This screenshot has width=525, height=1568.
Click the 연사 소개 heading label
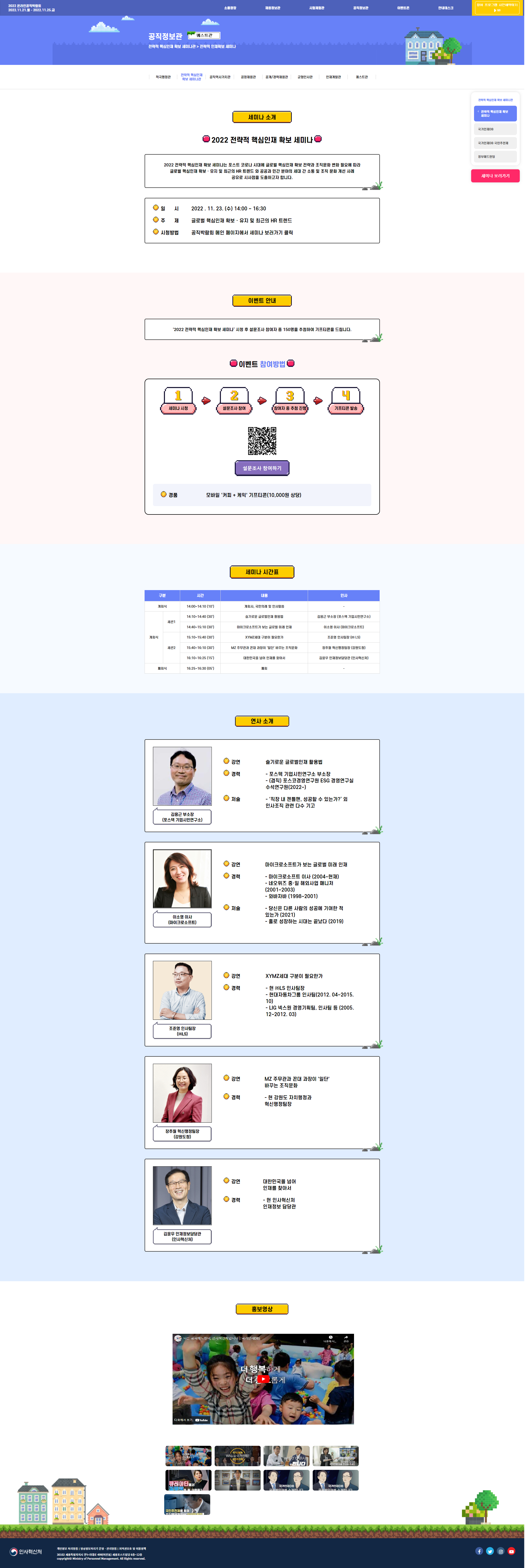tap(262, 721)
